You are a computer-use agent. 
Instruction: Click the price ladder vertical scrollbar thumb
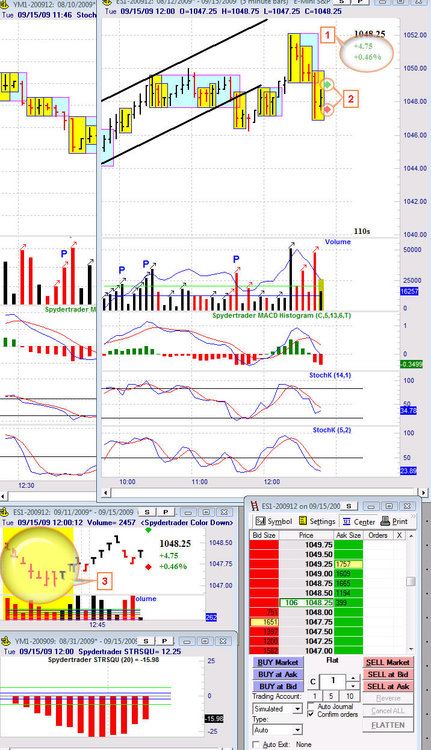(x=410, y=581)
